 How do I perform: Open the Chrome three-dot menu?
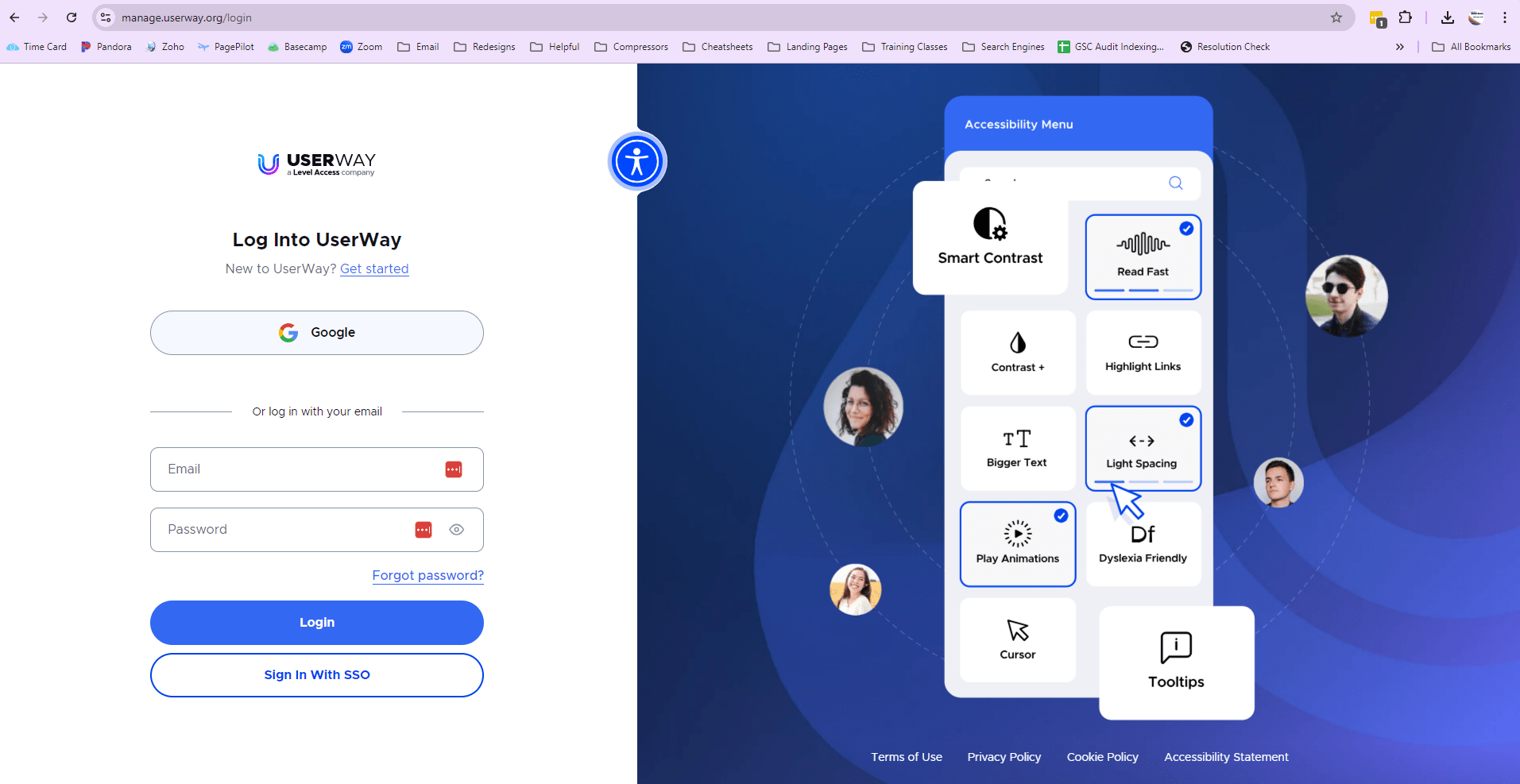pos(1504,17)
